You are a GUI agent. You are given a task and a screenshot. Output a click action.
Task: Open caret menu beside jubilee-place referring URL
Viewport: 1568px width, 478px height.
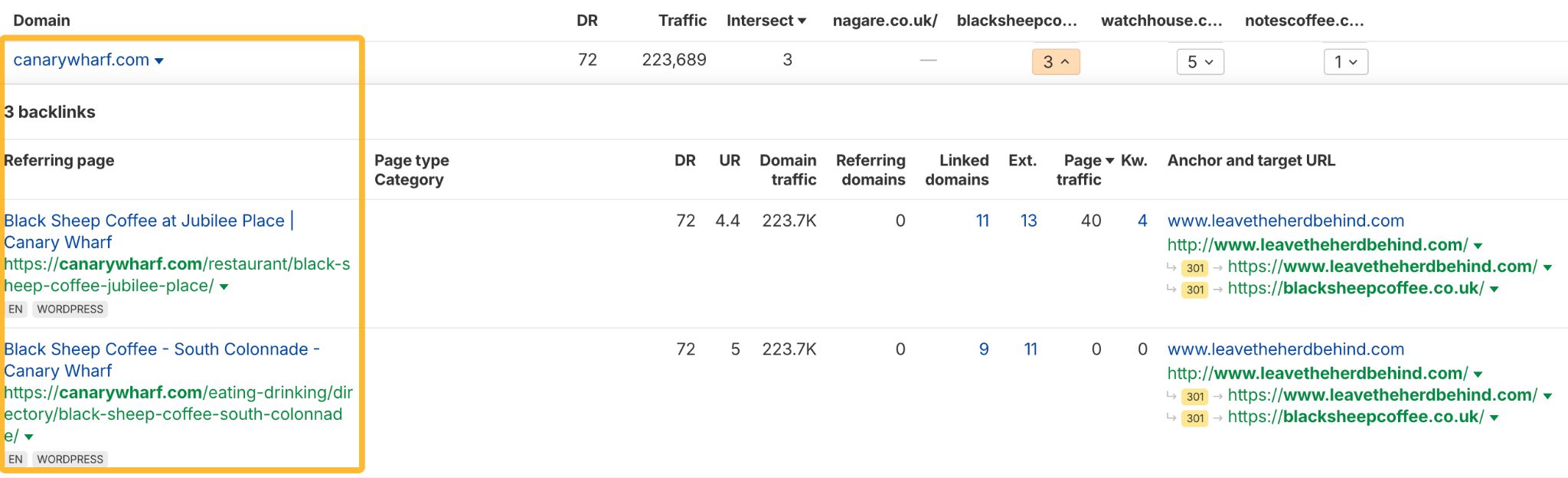click(224, 287)
